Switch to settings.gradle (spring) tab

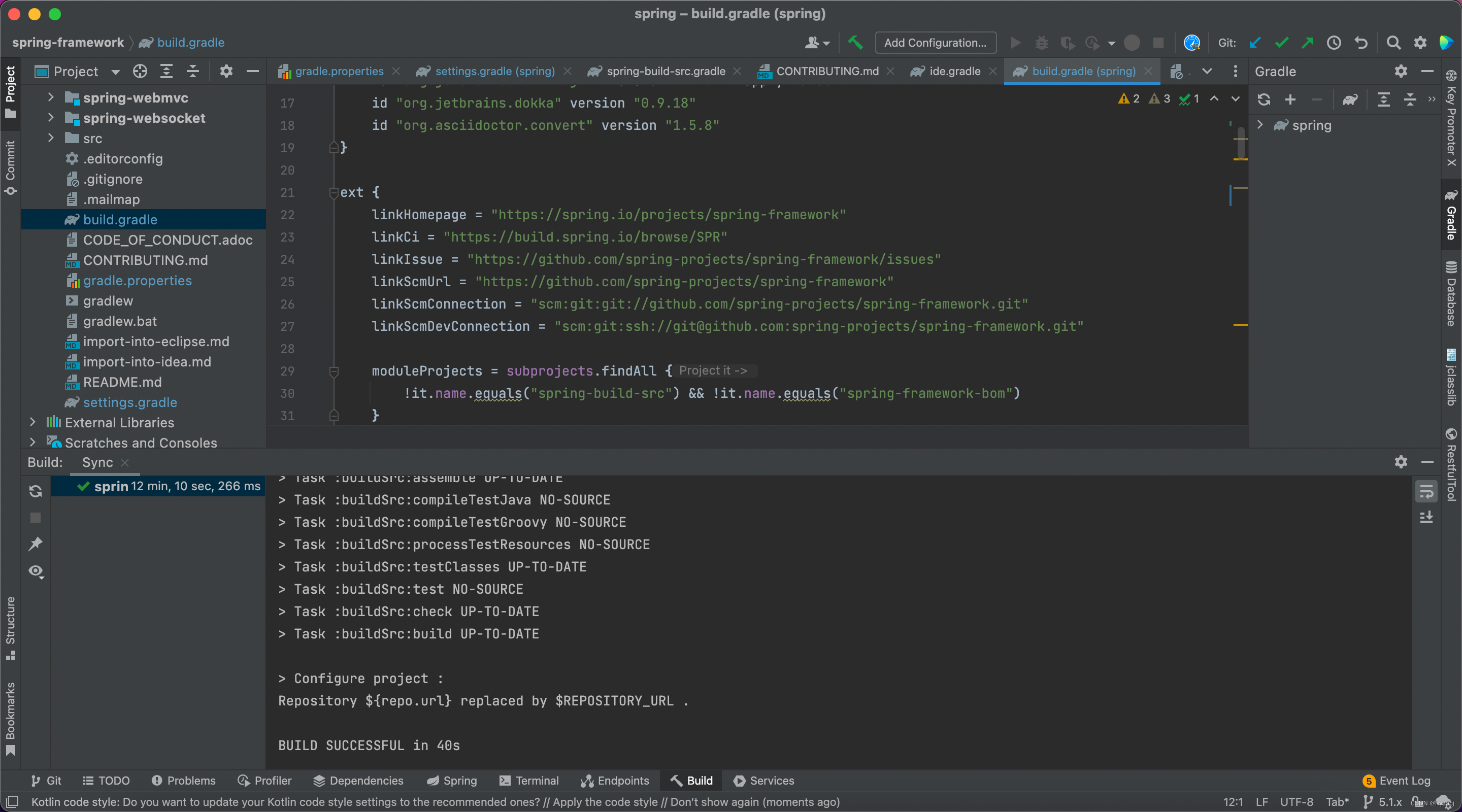494,71
